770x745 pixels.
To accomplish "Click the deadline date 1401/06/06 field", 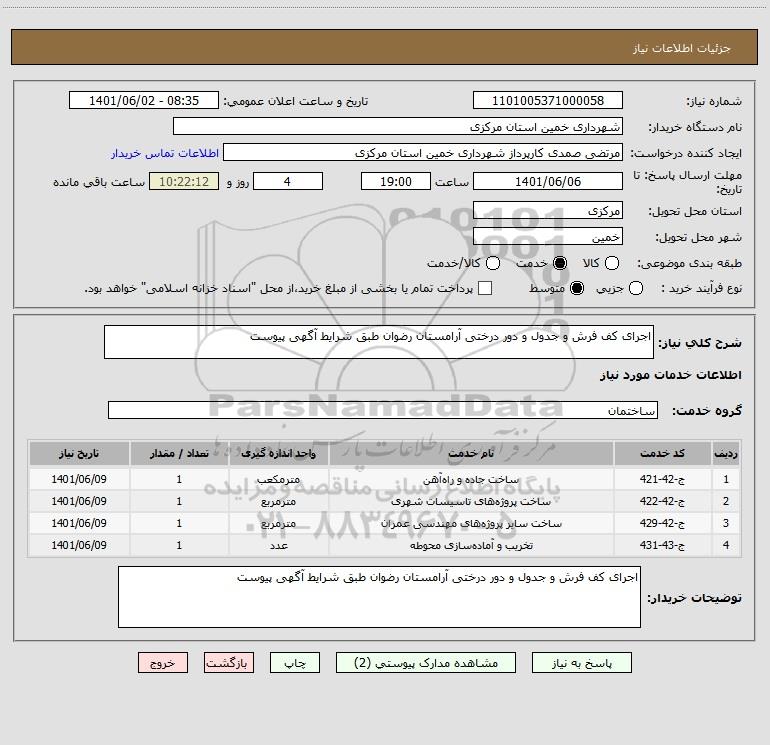I will click(x=548, y=181).
